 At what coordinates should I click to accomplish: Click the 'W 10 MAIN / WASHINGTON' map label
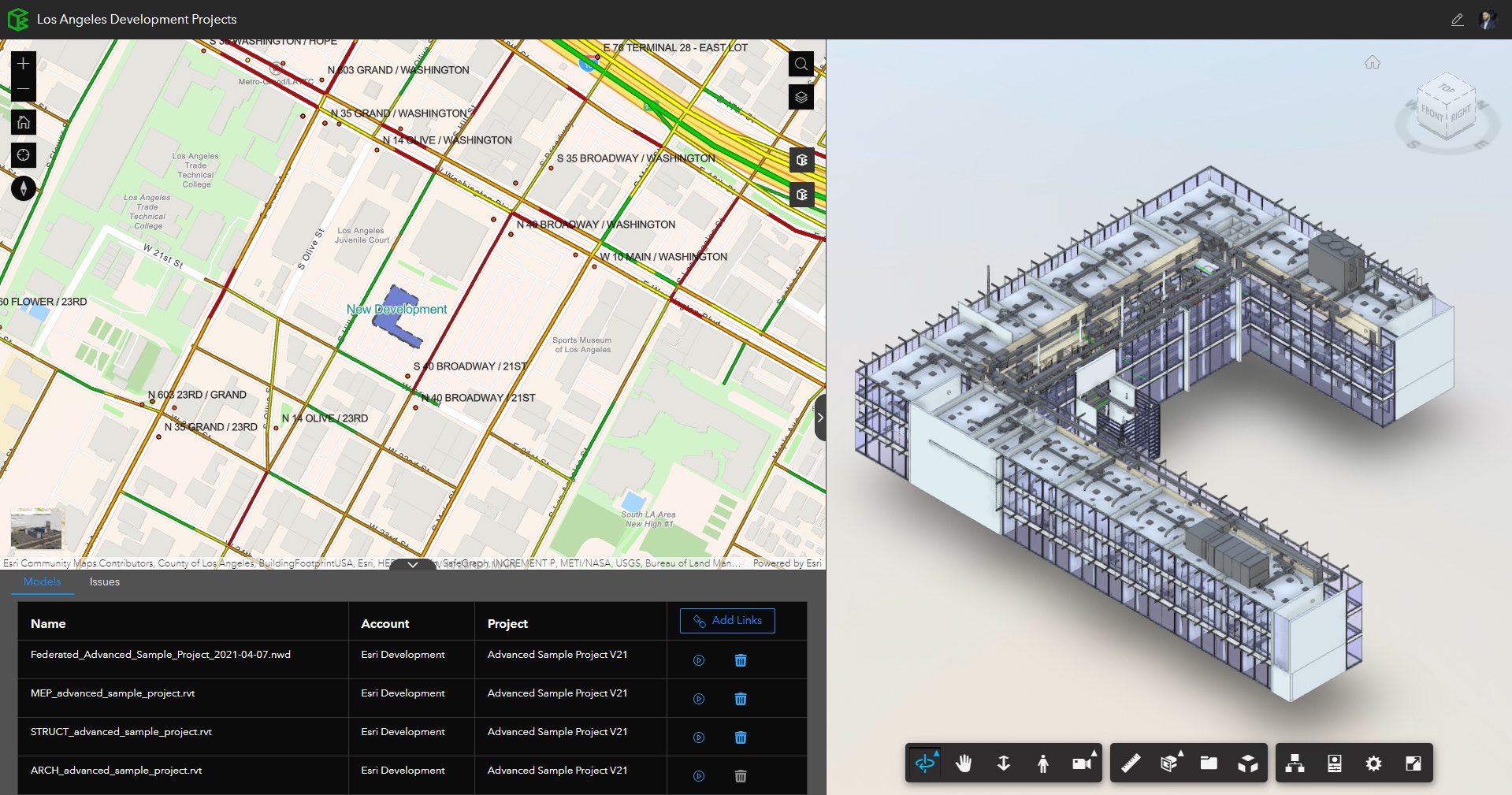click(x=663, y=257)
